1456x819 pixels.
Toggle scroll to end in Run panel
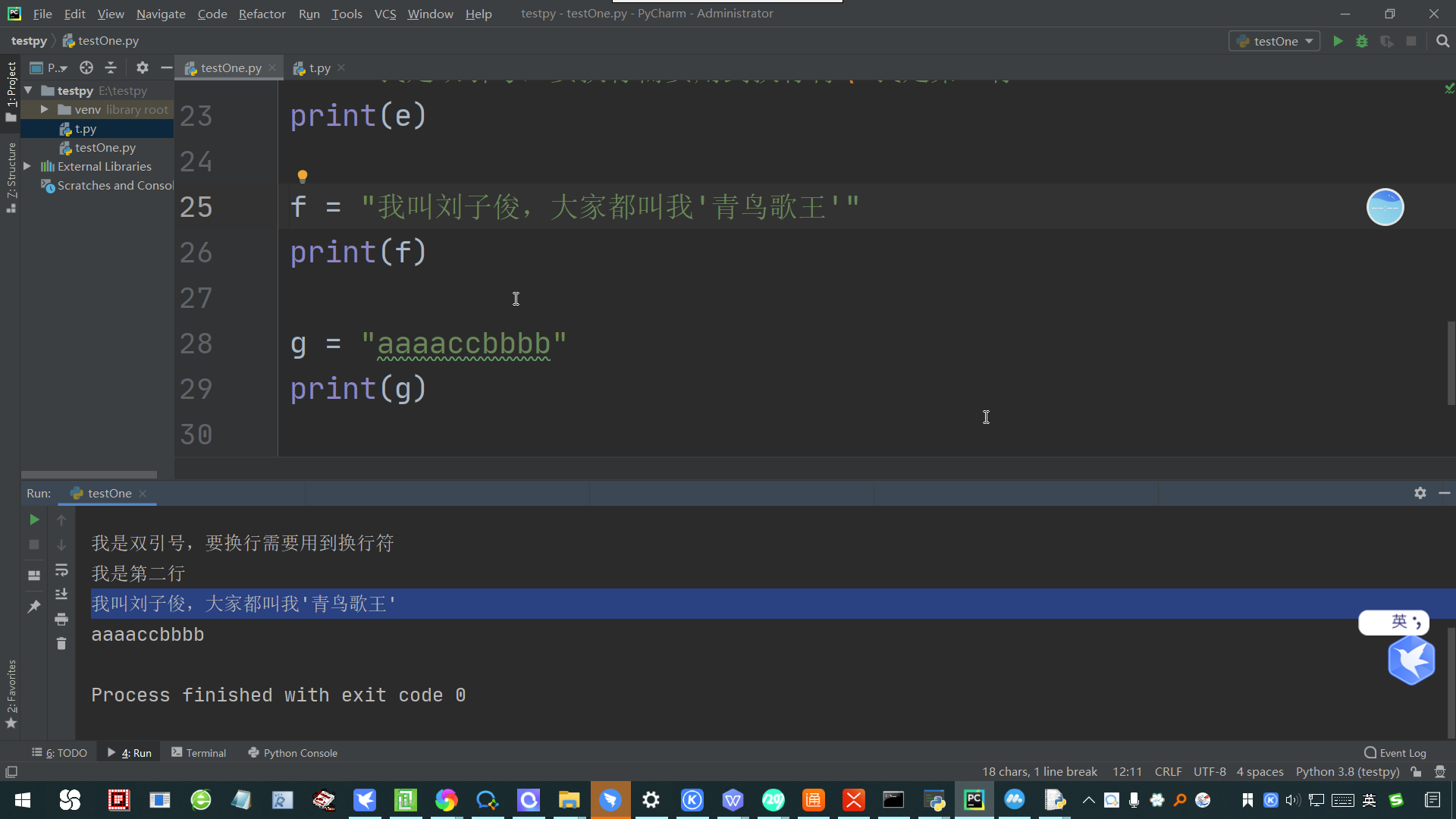61,594
